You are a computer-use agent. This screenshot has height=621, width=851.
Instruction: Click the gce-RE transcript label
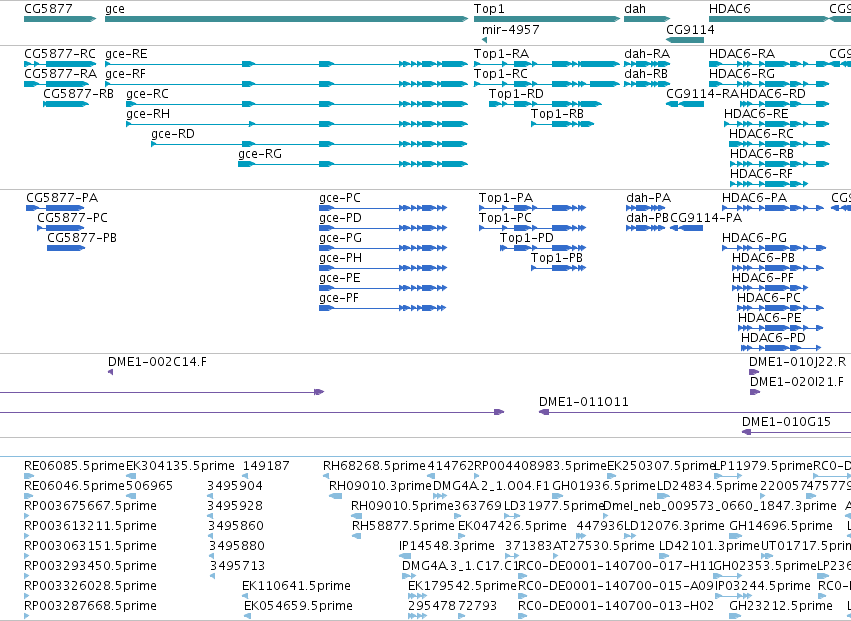[x=126, y=54]
